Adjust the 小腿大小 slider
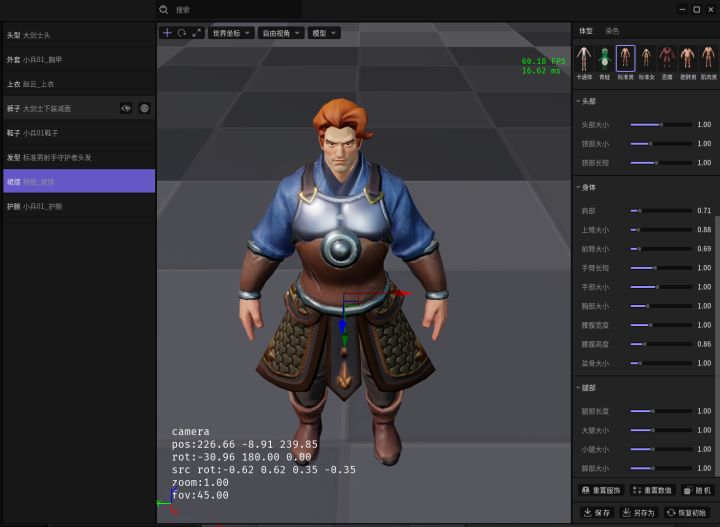Image resolution: width=720 pixels, height=527 pixels. click(661, 449)
